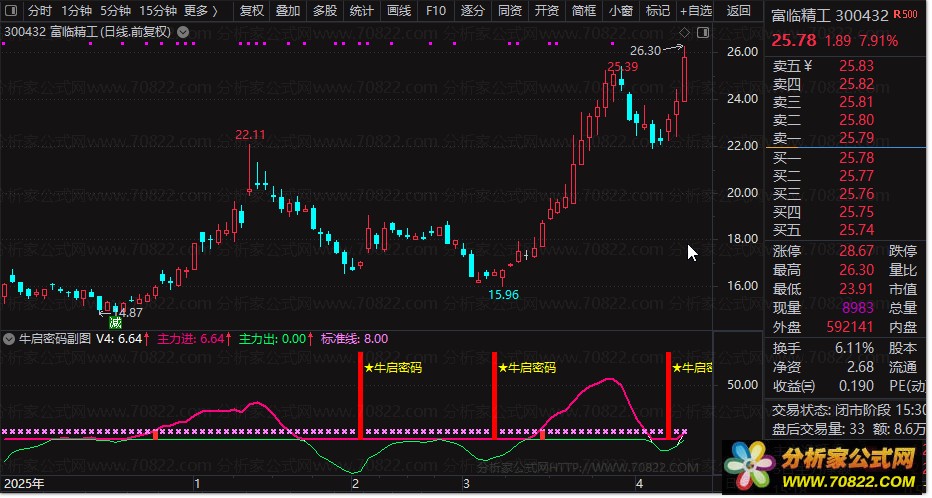The height and width of the screenshot is (498, 932).
Task: Click diamond icon at chart top right
Action: pyautogui.click(x=685, y=33)
